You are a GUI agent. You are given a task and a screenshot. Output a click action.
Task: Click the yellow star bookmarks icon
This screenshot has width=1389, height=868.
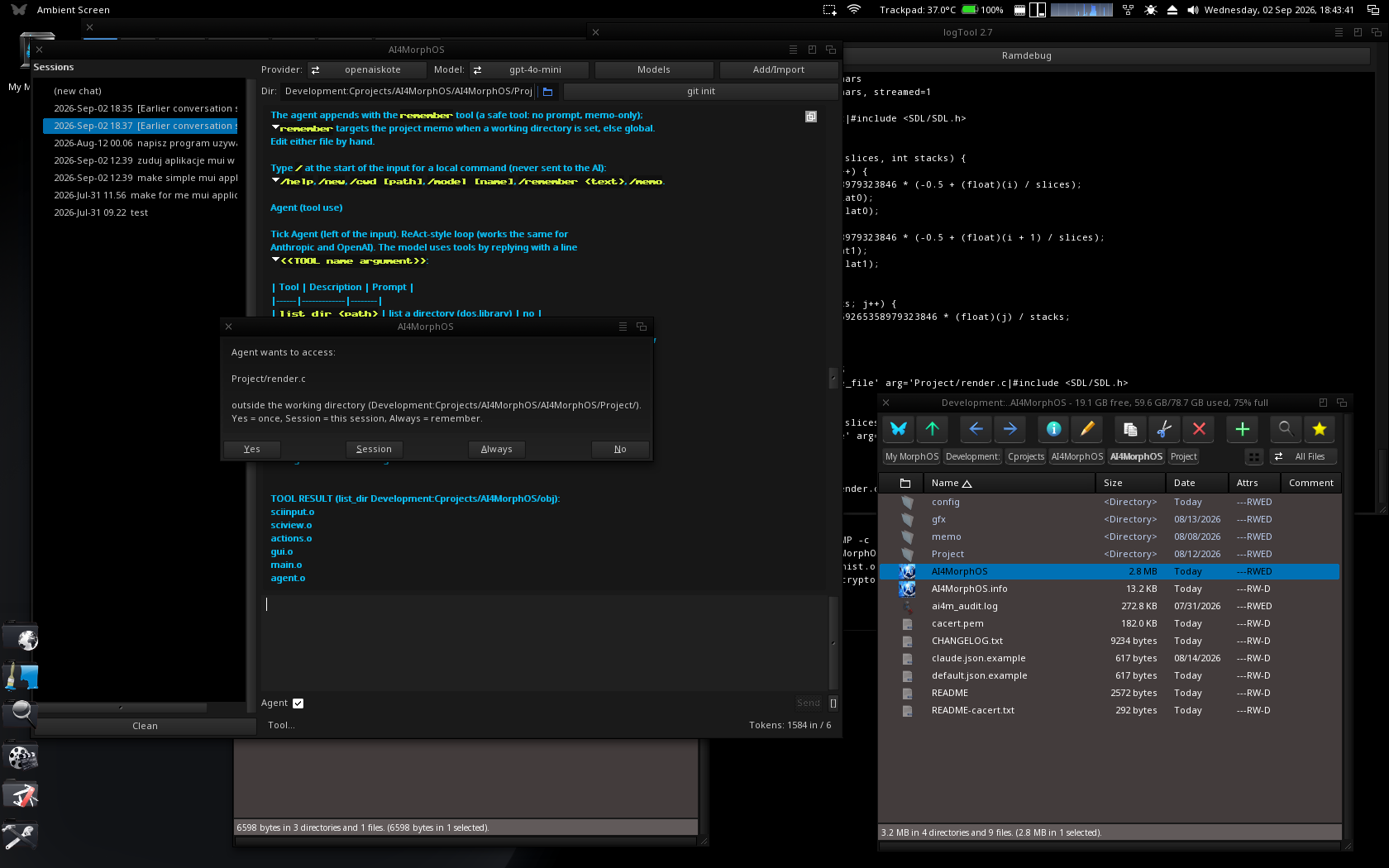[1320, 428]
